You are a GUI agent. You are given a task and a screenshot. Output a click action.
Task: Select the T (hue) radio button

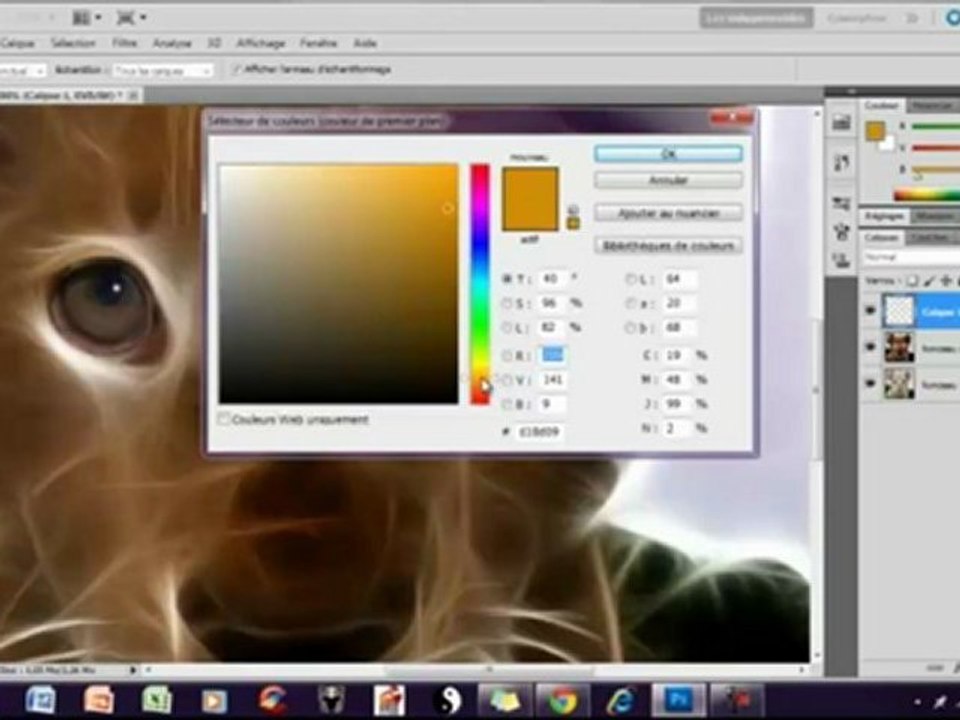[507, 279]
